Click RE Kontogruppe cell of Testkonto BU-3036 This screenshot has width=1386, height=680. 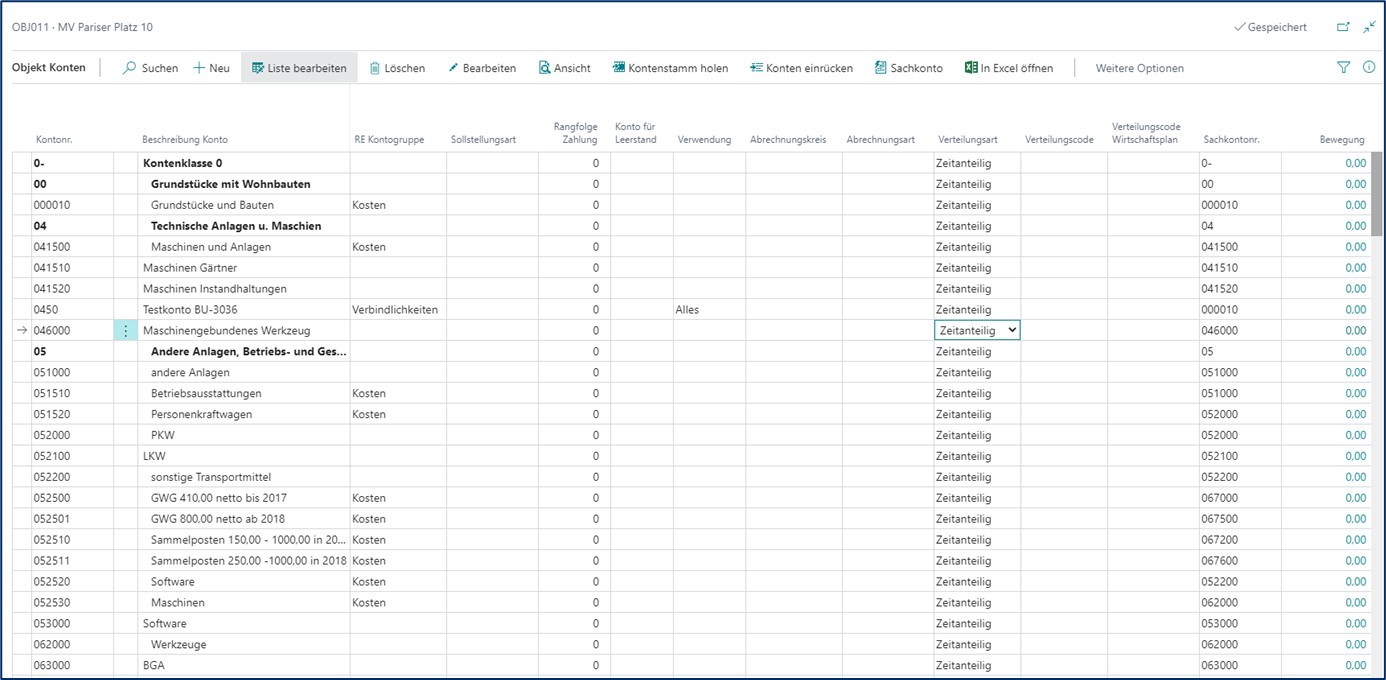point(395,310)
